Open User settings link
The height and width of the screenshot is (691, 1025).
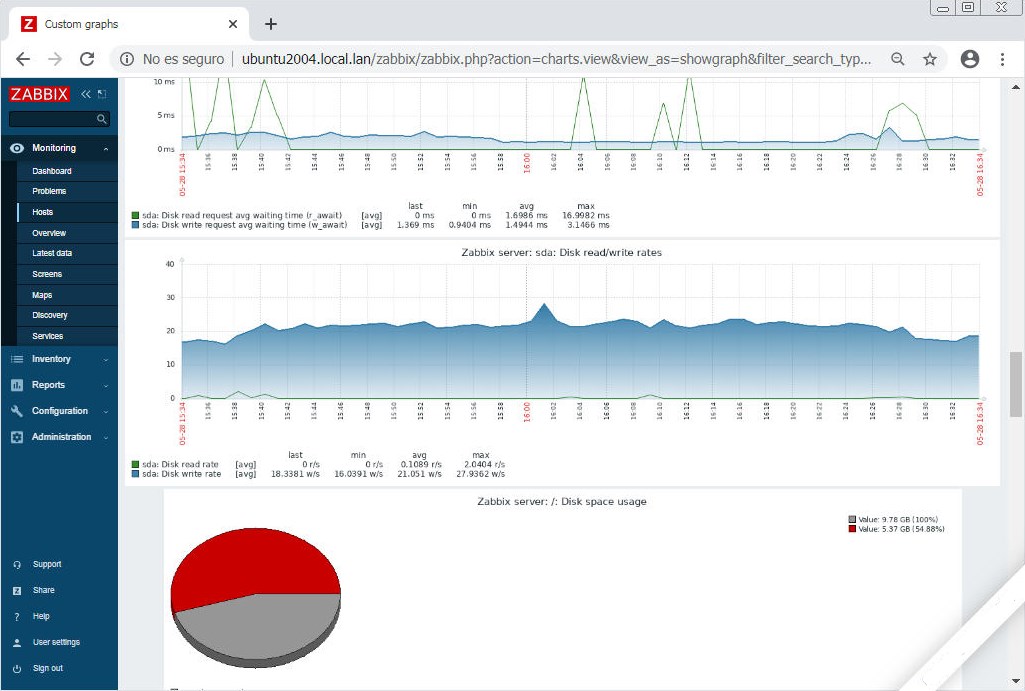tap(56, 643)
